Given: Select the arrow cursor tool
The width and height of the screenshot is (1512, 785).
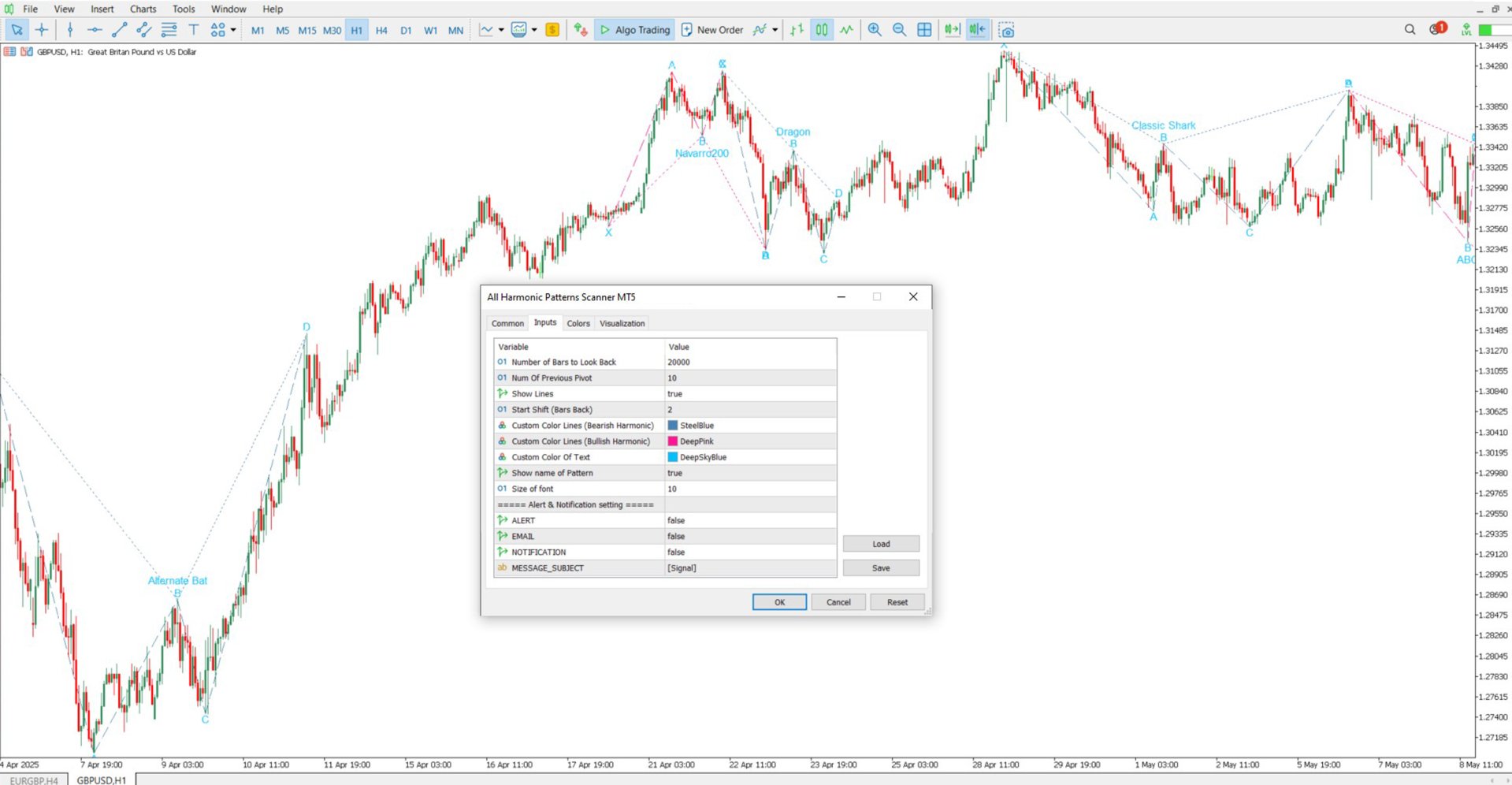Looking at the screenshot, I should [x=17, y=30].
